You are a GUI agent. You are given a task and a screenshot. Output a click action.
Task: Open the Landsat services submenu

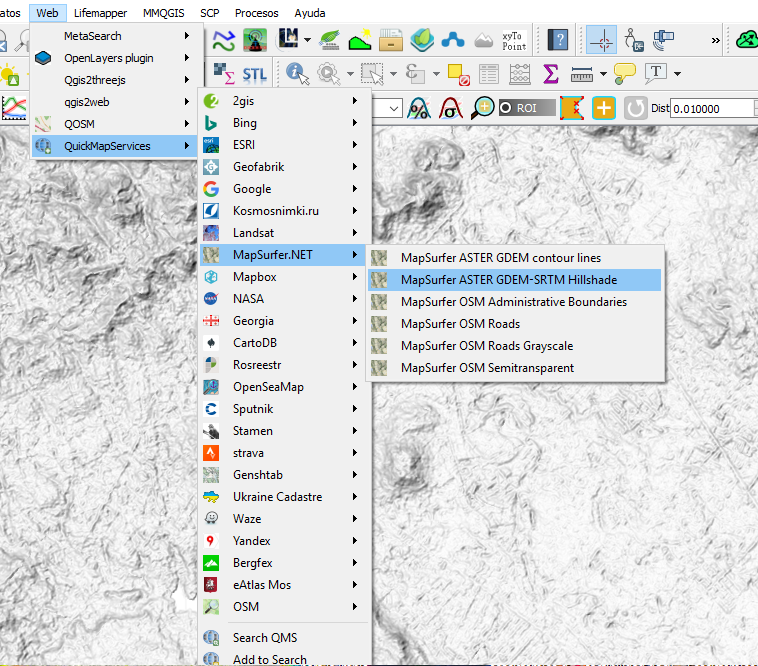pos(285,233)
